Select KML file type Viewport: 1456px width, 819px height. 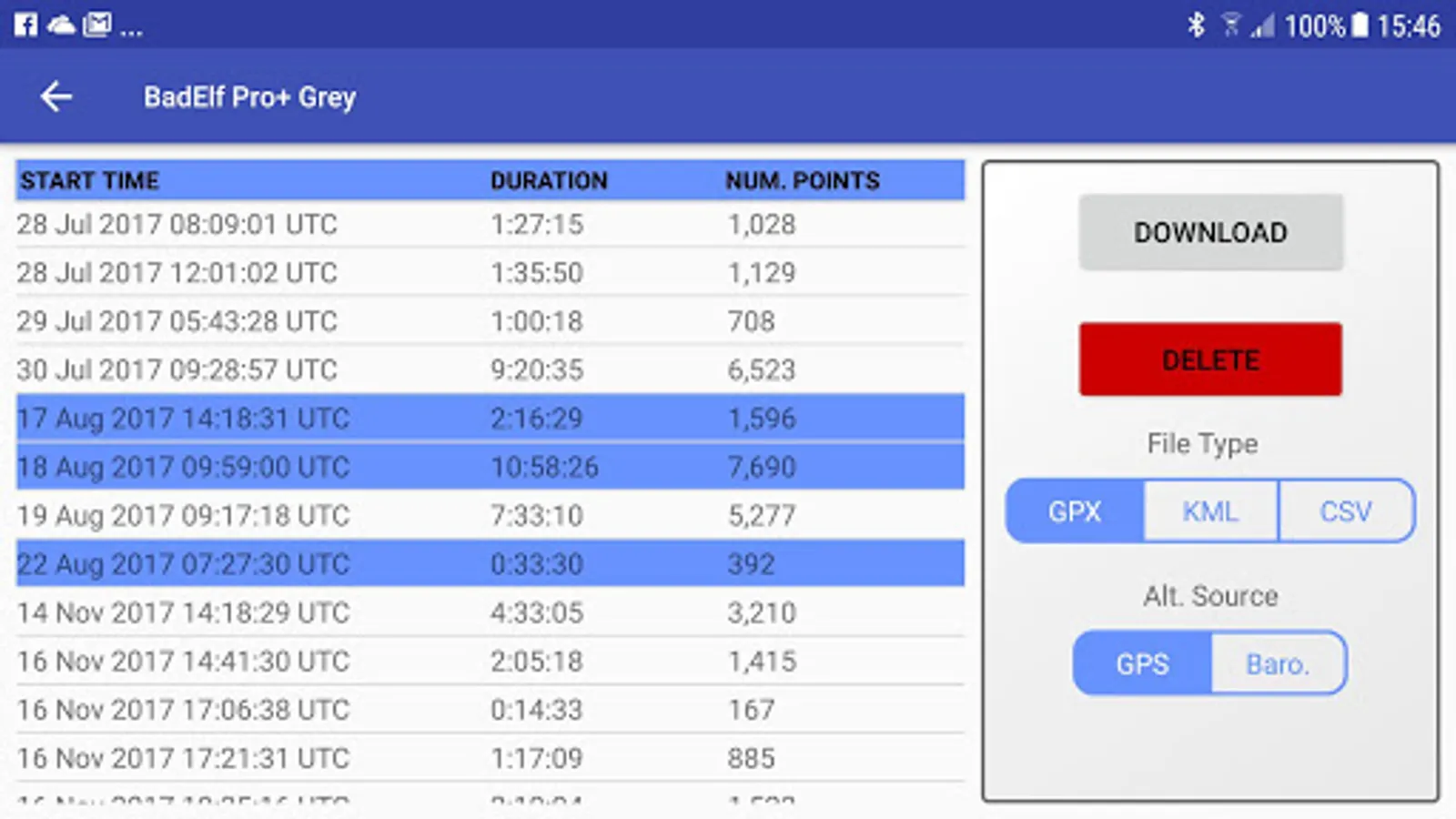pos(1210,511)
